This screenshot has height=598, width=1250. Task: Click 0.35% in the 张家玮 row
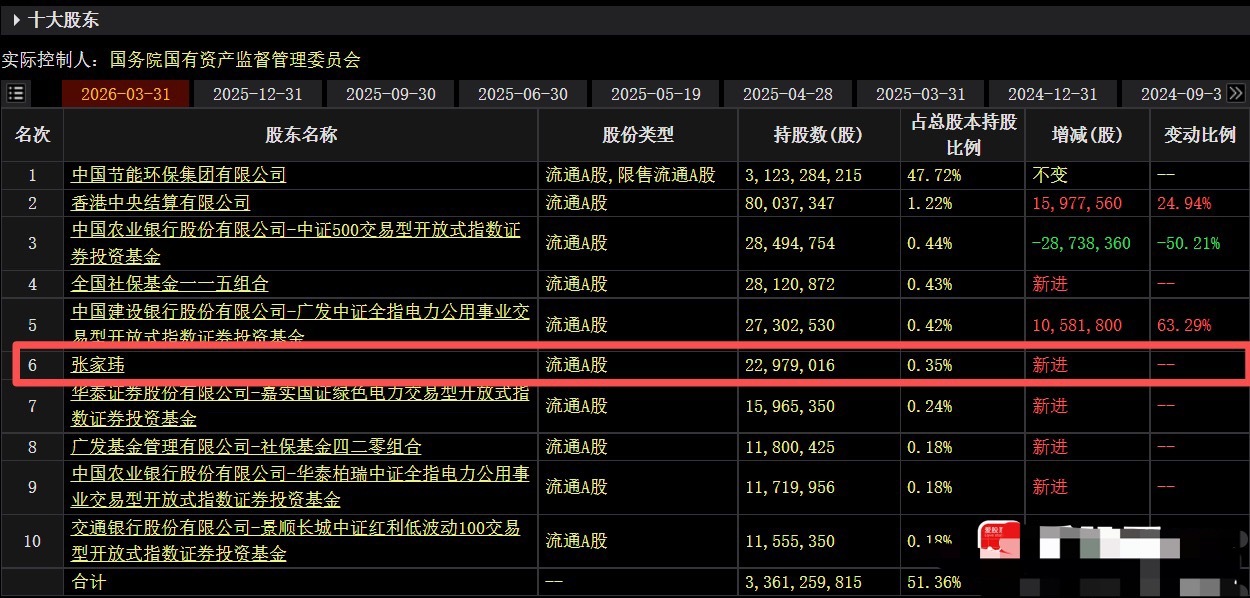pyautogui.click(x=930, y=365)
